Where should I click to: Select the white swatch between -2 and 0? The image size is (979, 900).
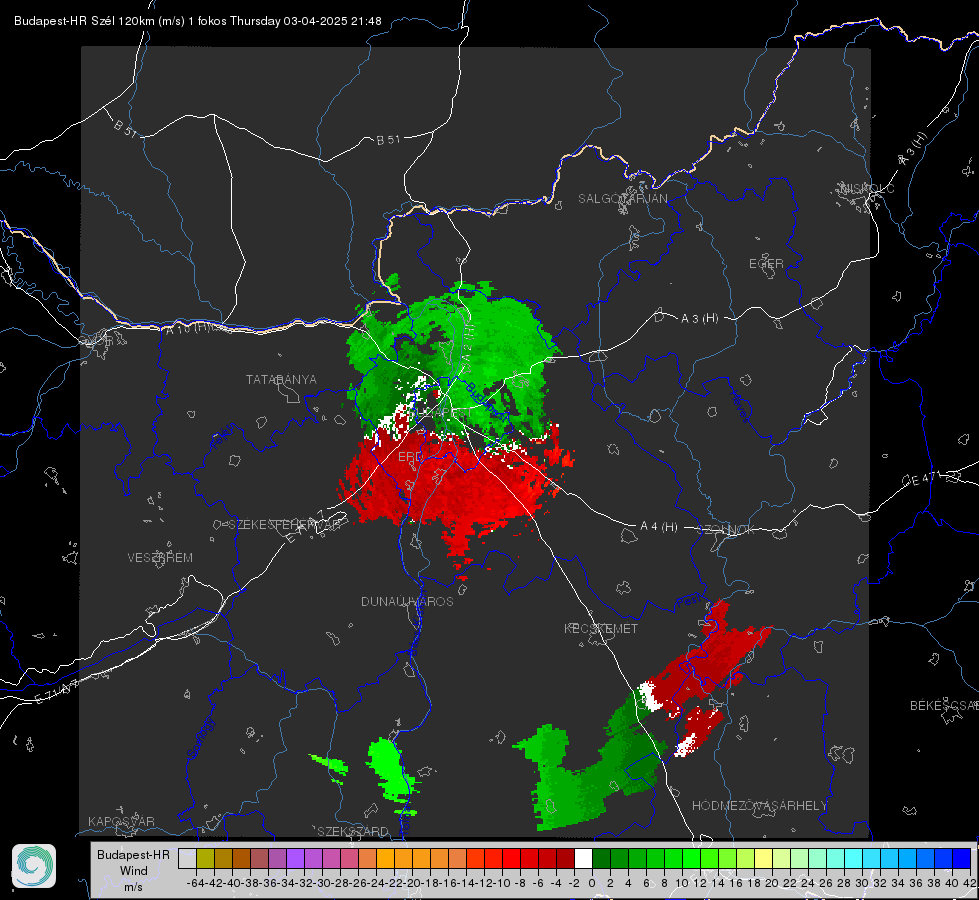tap(583, 859)
